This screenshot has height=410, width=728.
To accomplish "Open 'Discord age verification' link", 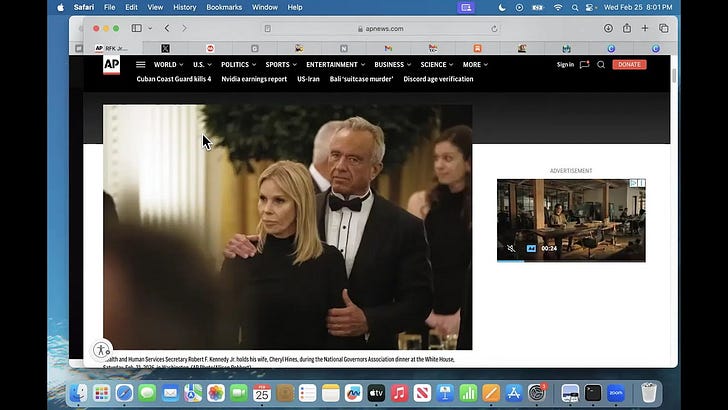I will pyautogui.click(x=438, y=79).
